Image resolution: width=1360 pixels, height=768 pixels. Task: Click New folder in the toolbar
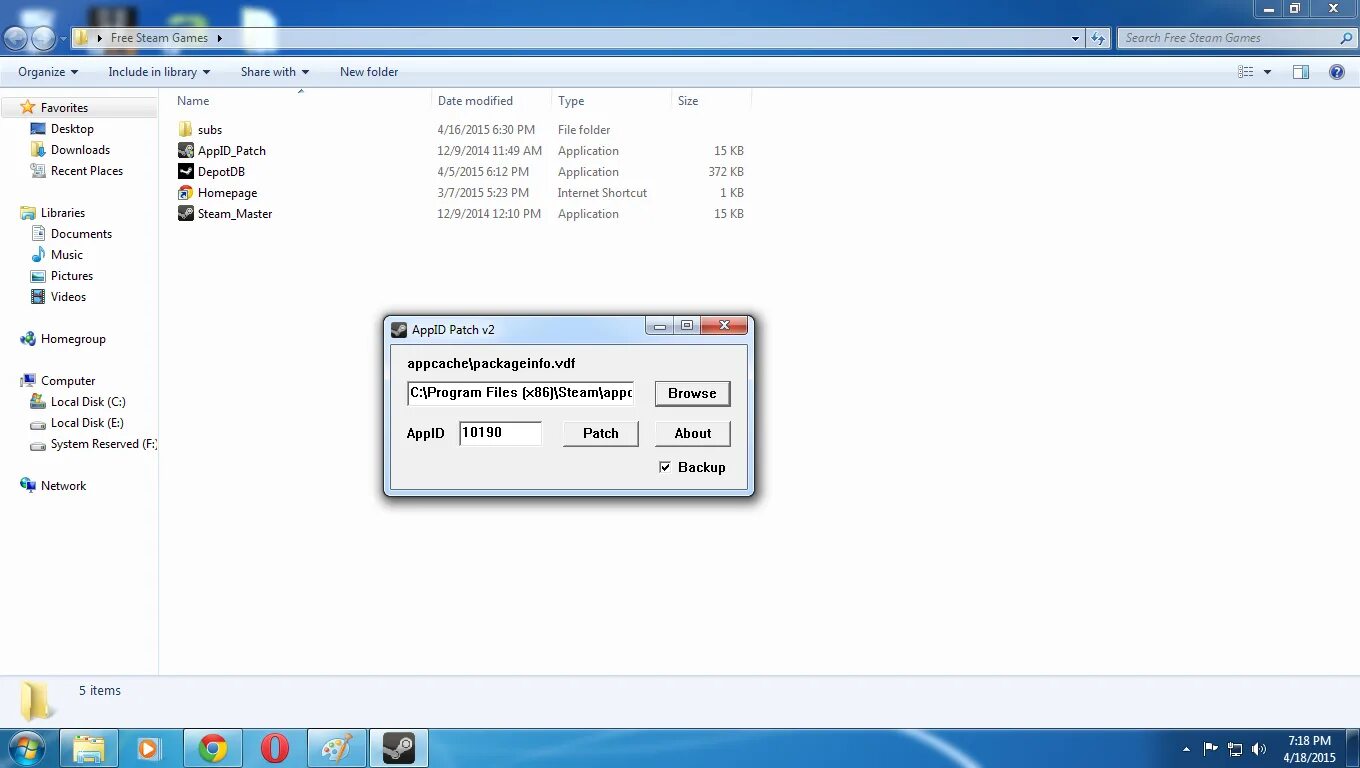369,72
